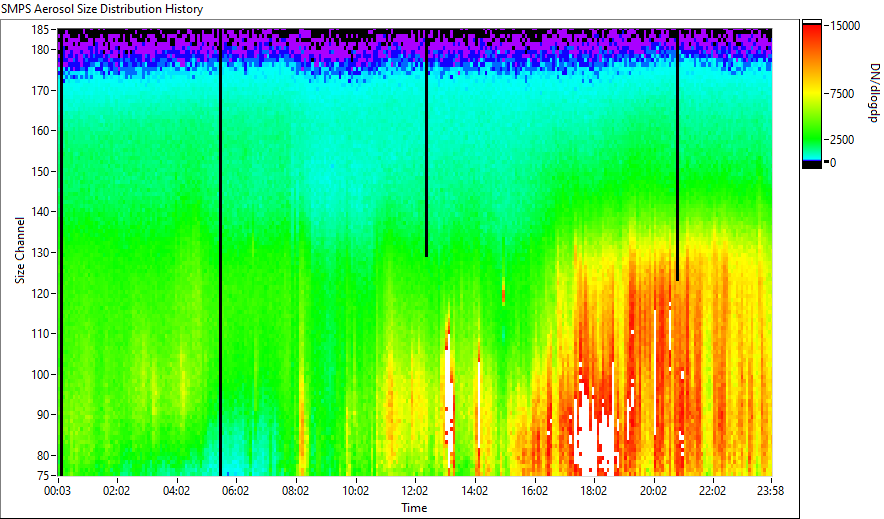This screenshot has width=884, height=519.
Task: Click the black data gap line near 20:50
Action: [x=677, y=155]
